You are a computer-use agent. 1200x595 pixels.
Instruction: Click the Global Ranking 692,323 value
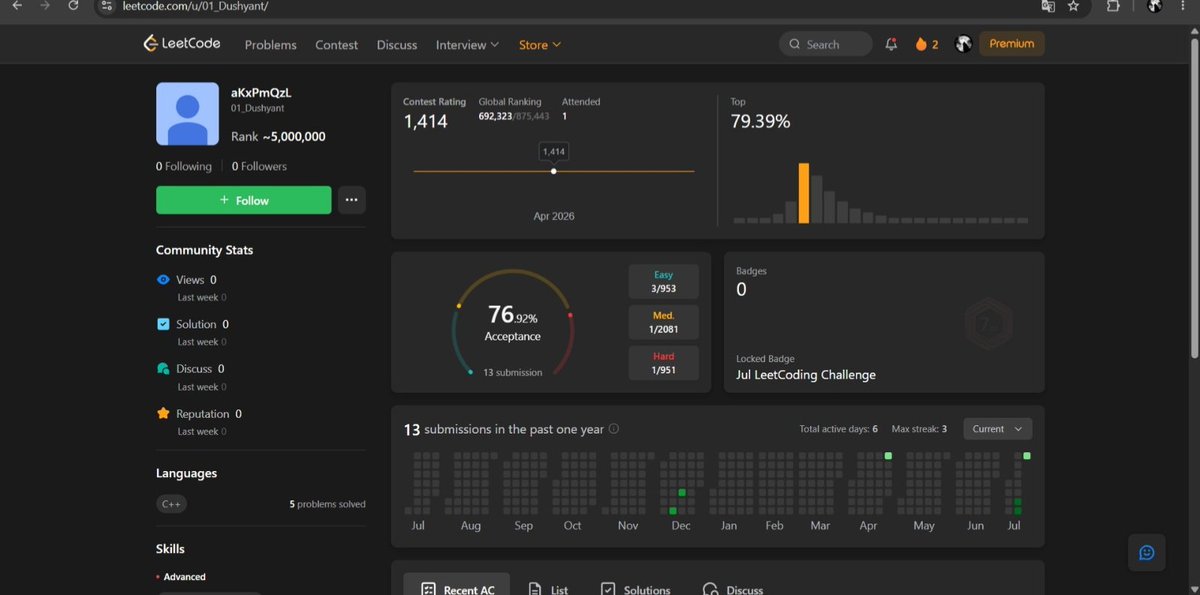click(495, 116)
